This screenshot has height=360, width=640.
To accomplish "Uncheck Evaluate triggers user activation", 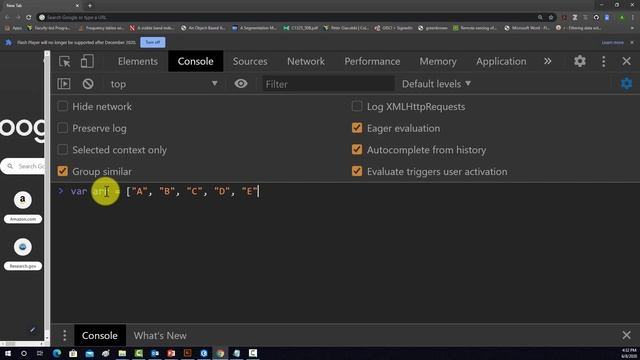I will coord(357,171).
